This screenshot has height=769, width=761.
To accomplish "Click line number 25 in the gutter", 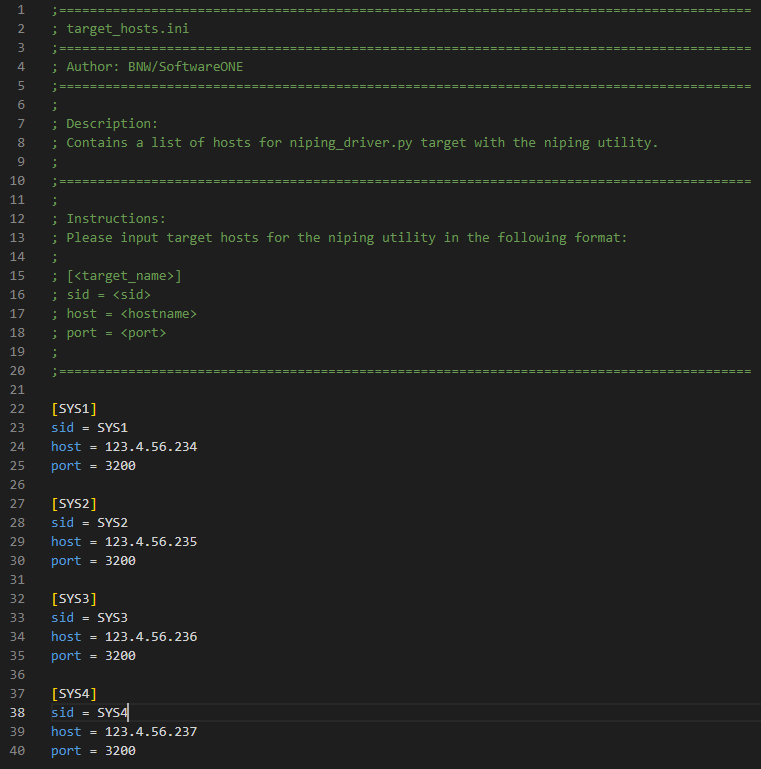I will tap(16, 484).
